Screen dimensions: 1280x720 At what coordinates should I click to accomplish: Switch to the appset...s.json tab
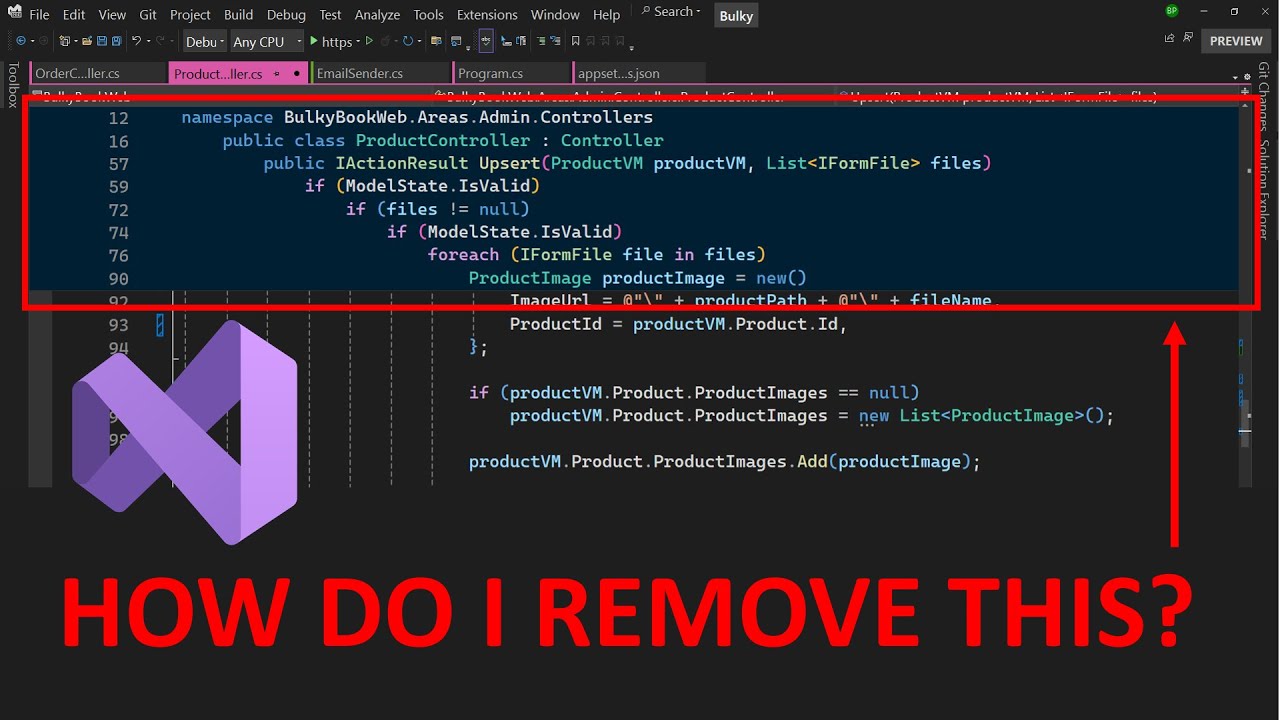[x=639, y=73]
